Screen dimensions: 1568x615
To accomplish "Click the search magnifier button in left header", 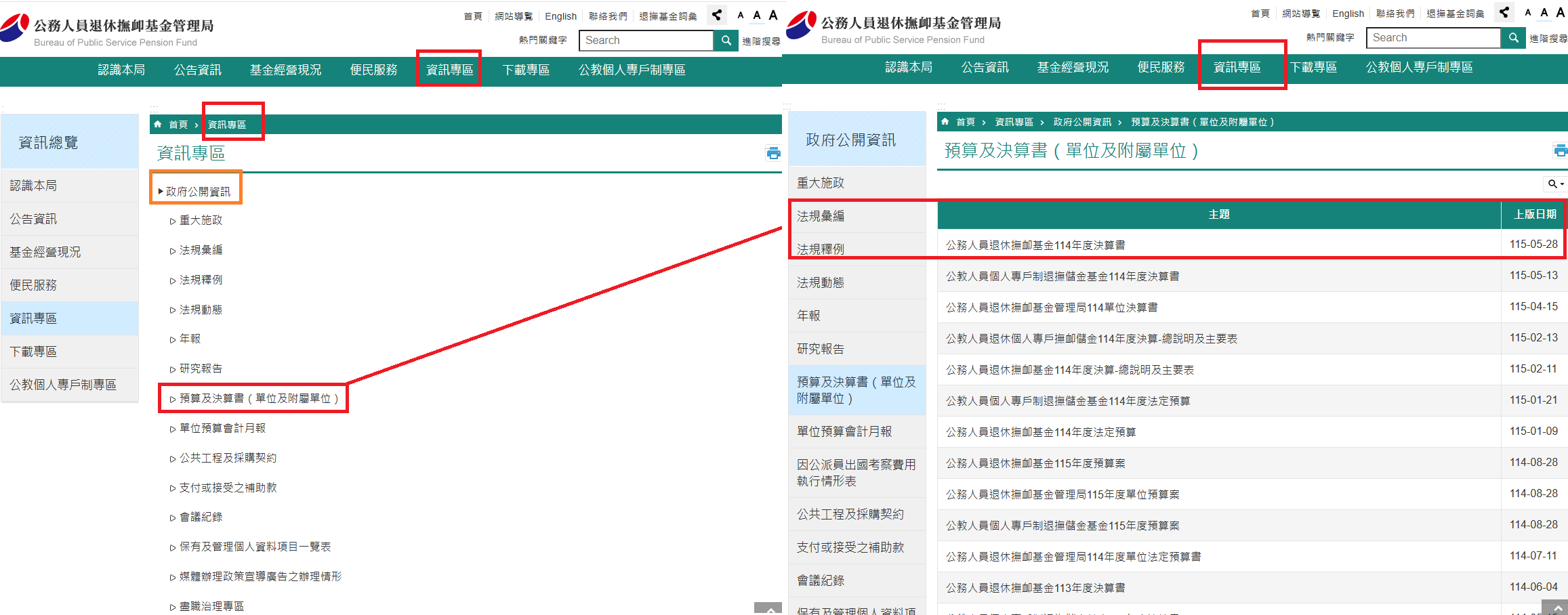I will [x=726, y=41].
